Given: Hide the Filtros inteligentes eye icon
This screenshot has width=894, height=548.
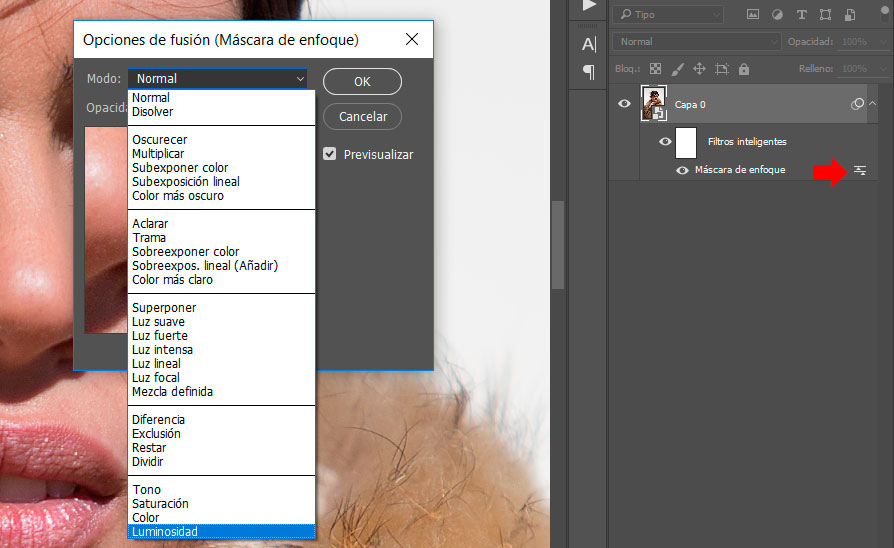Looking at the screenshot, I should [x=665, y=142].
